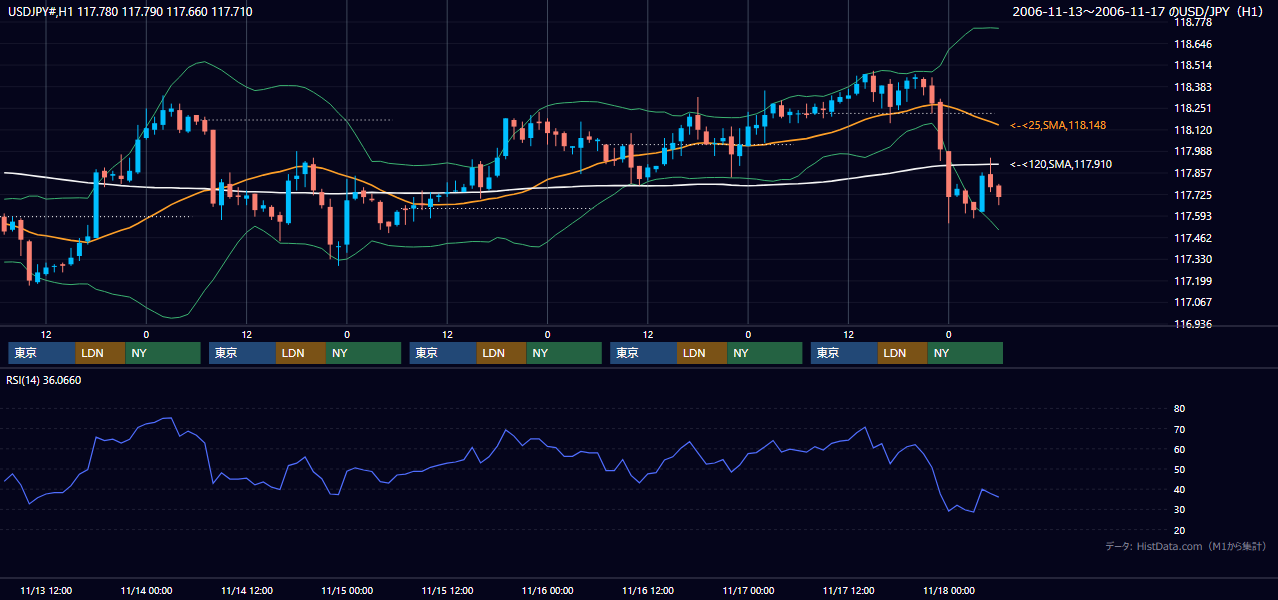Click price axis value 117.199
The image size is (1278, 600).
[1192, 281]
